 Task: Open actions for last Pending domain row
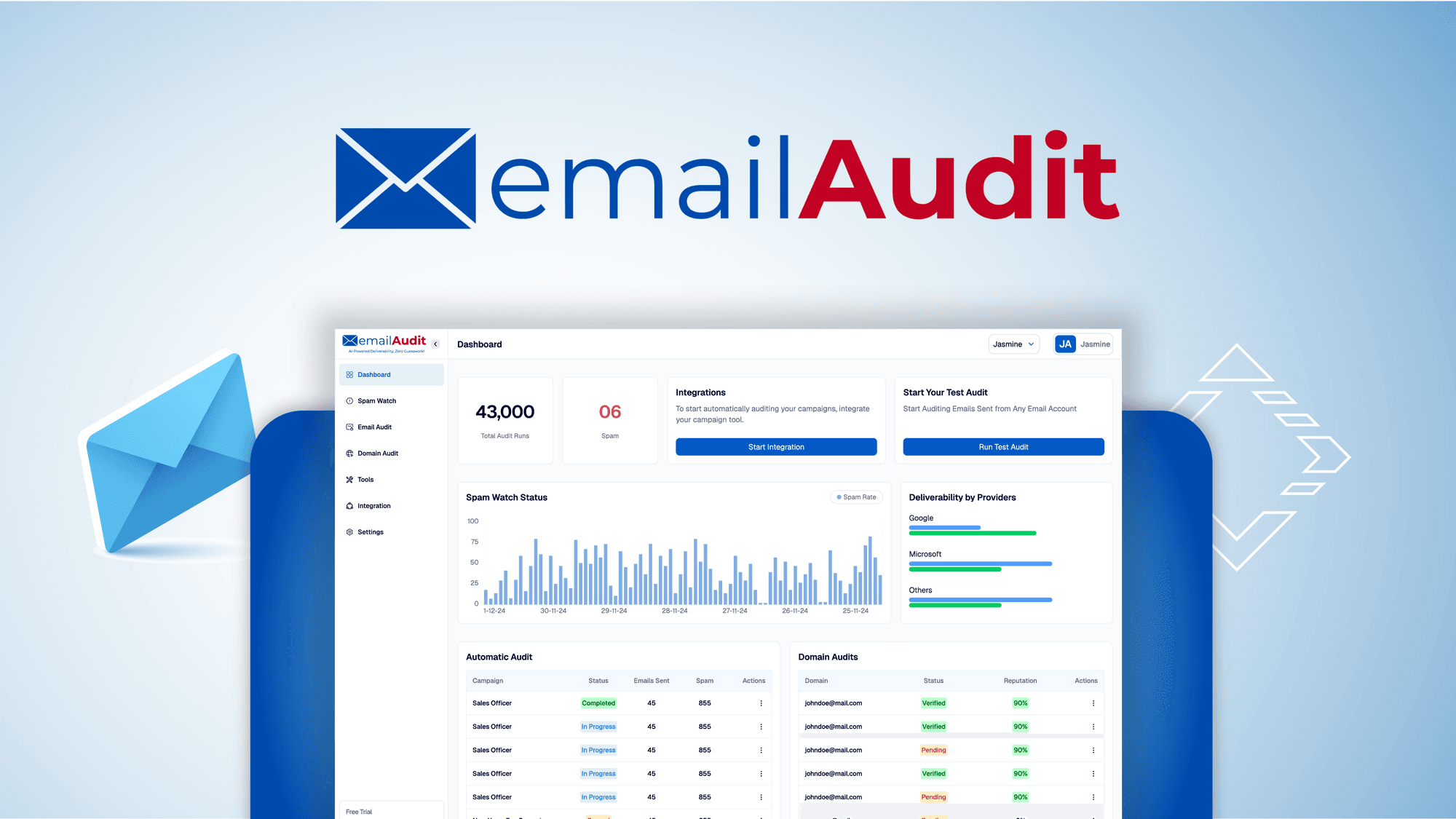point(1093,797)
